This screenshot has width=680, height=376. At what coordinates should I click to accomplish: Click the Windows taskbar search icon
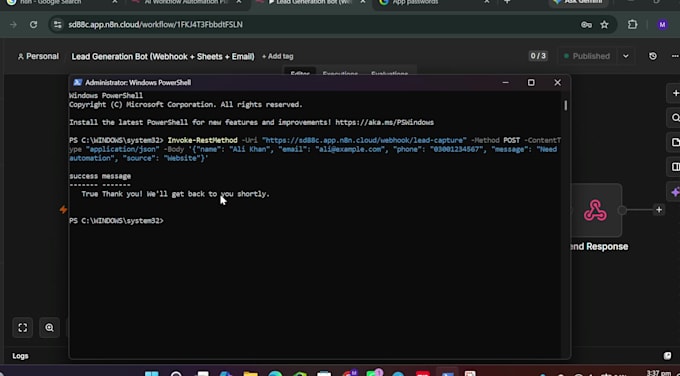click(x=176, y=373)
